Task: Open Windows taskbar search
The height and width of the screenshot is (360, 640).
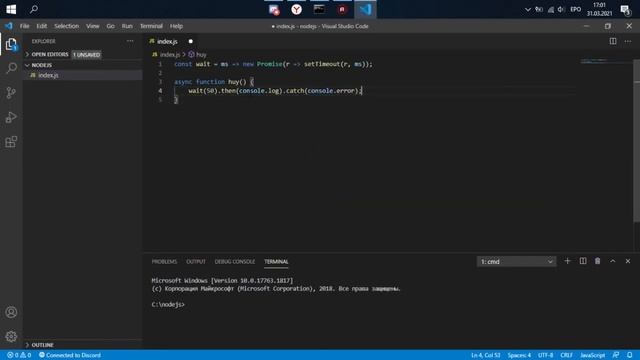Action: [34, 9]
